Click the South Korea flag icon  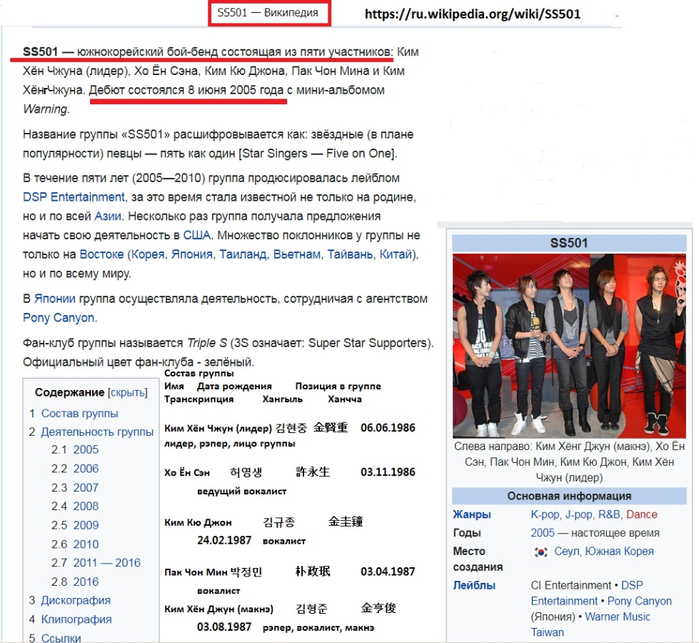pyautogui.click(x=540, y=552)
